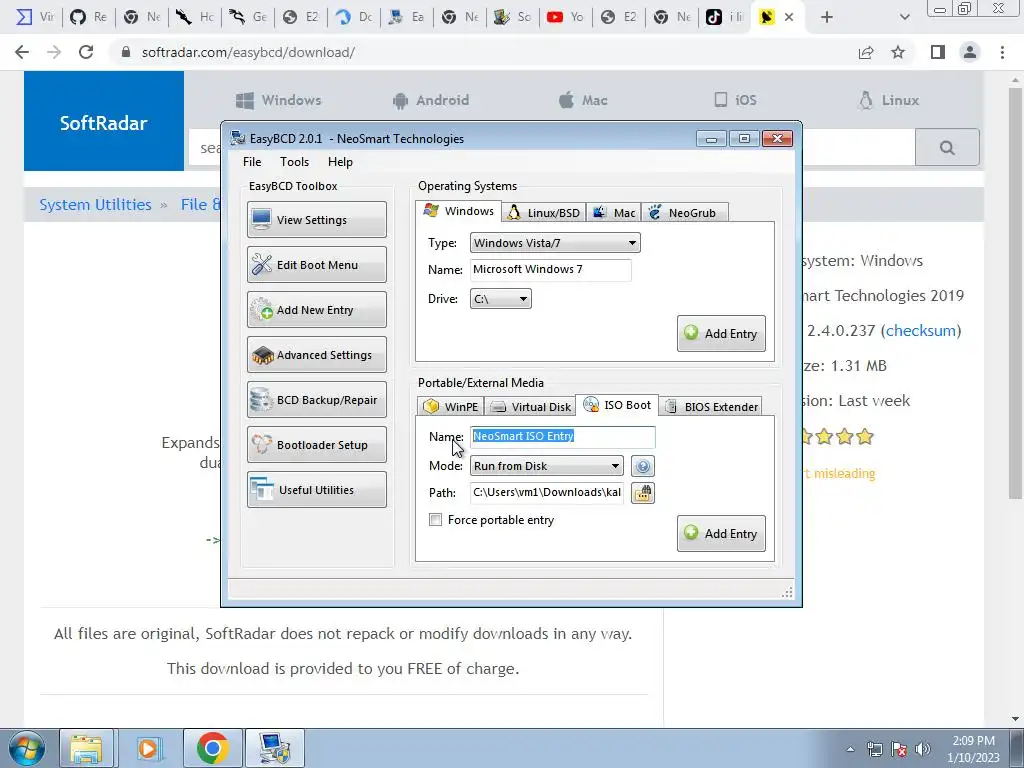
Task: Open the Type dropdown showing Windows Vista/7
Action: [x=555, y=243]
